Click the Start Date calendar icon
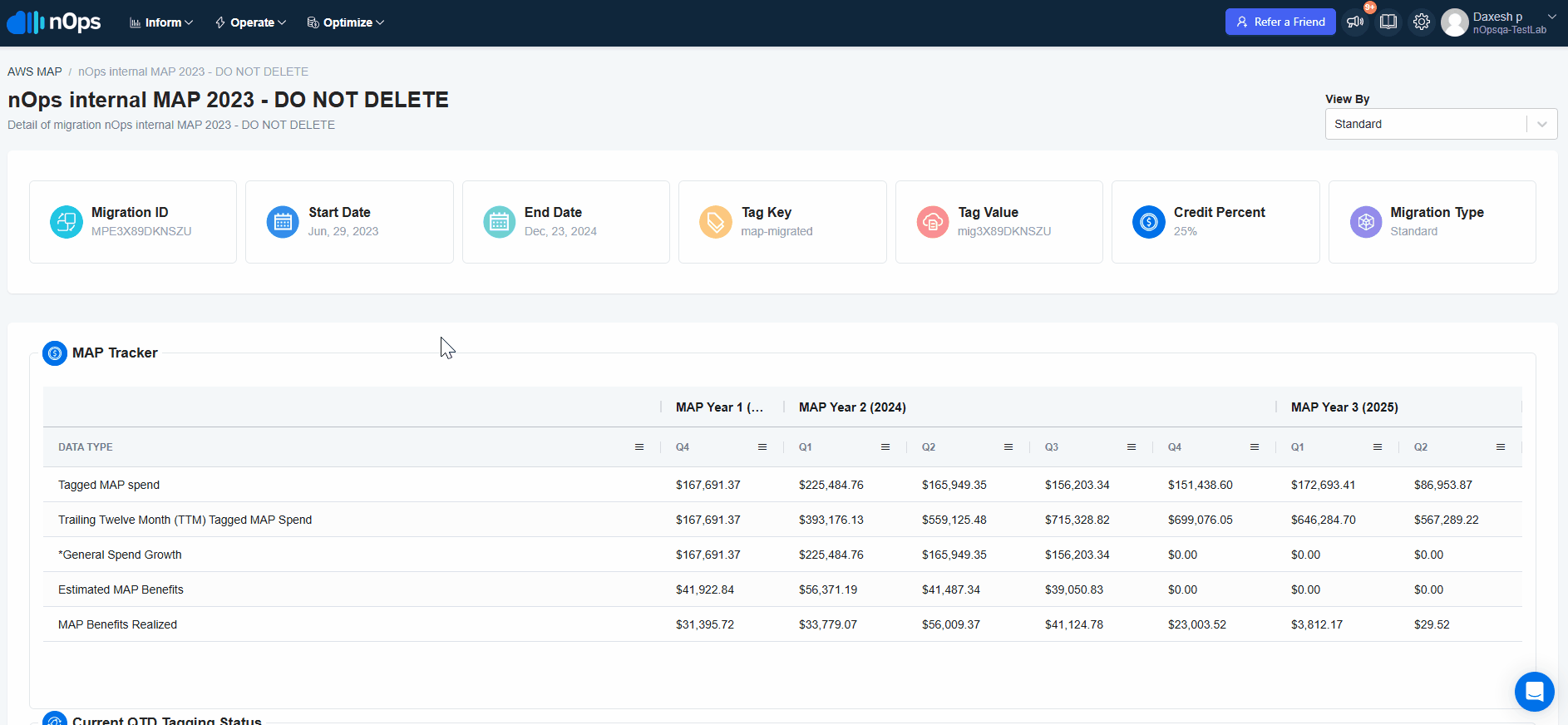Screen dimensions: 1568x725 (x=283, y=222)
